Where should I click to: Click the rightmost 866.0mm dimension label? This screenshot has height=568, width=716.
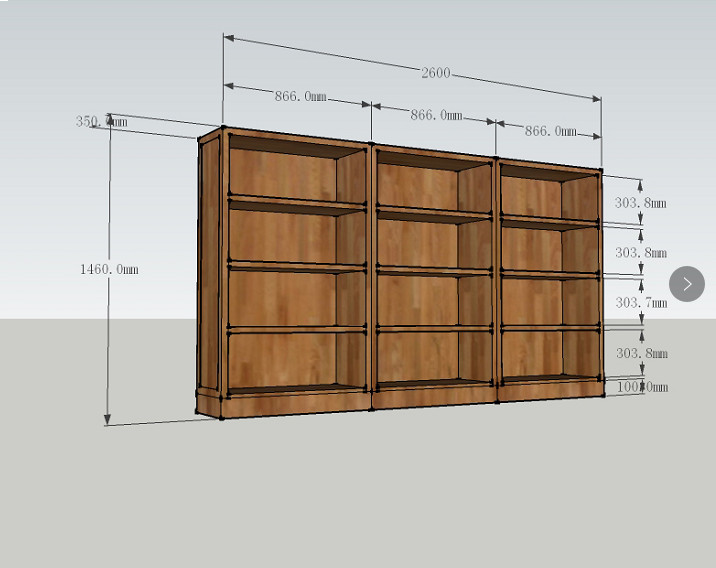click(x=551, y=131)
